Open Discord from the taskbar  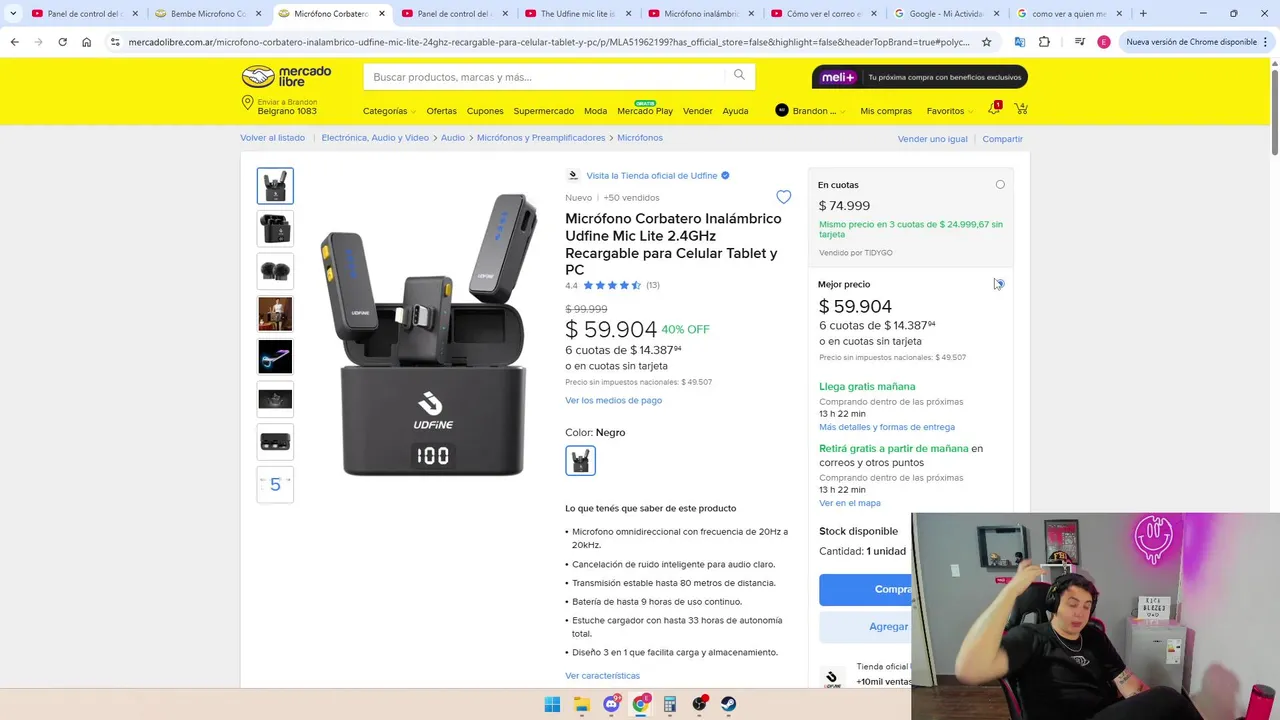611,704
